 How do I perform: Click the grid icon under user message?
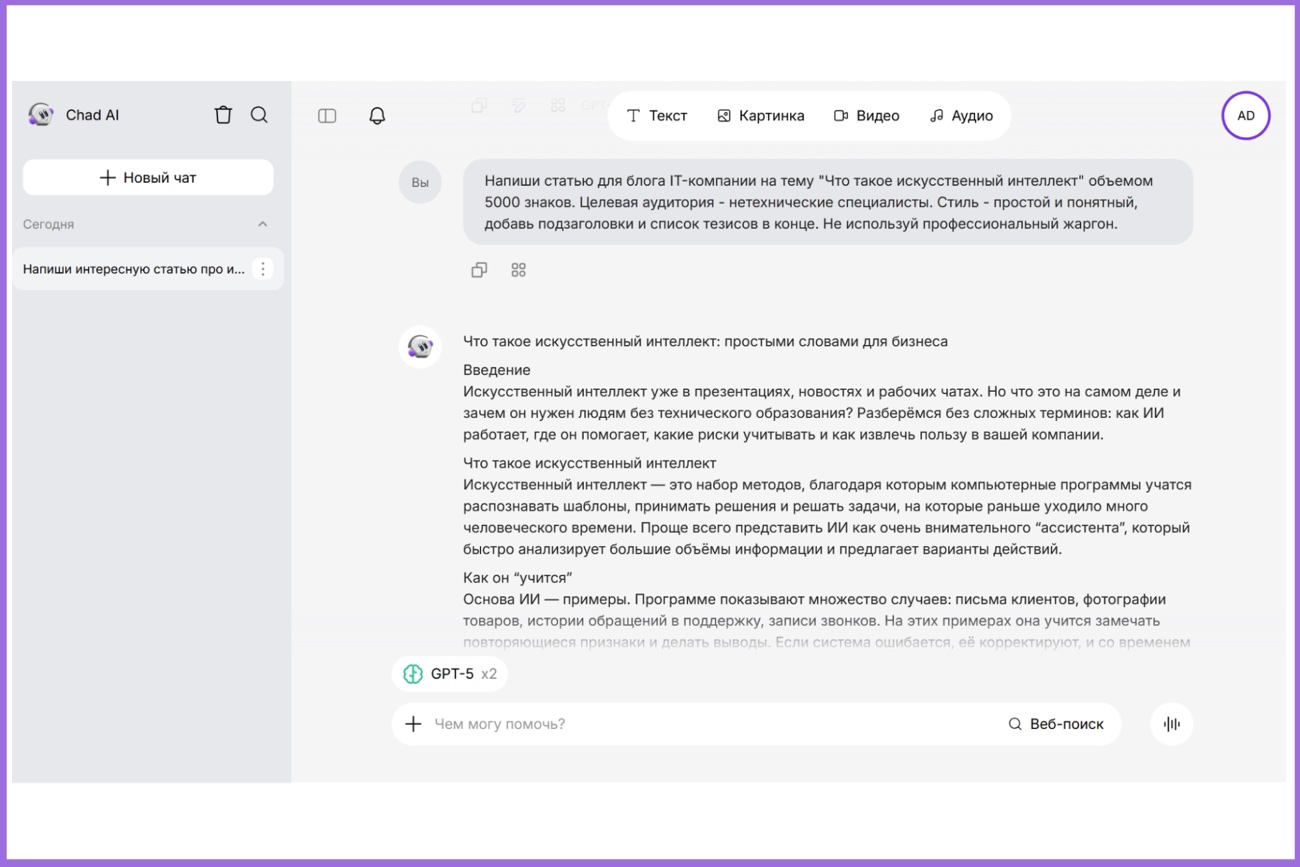coord(518,270)
